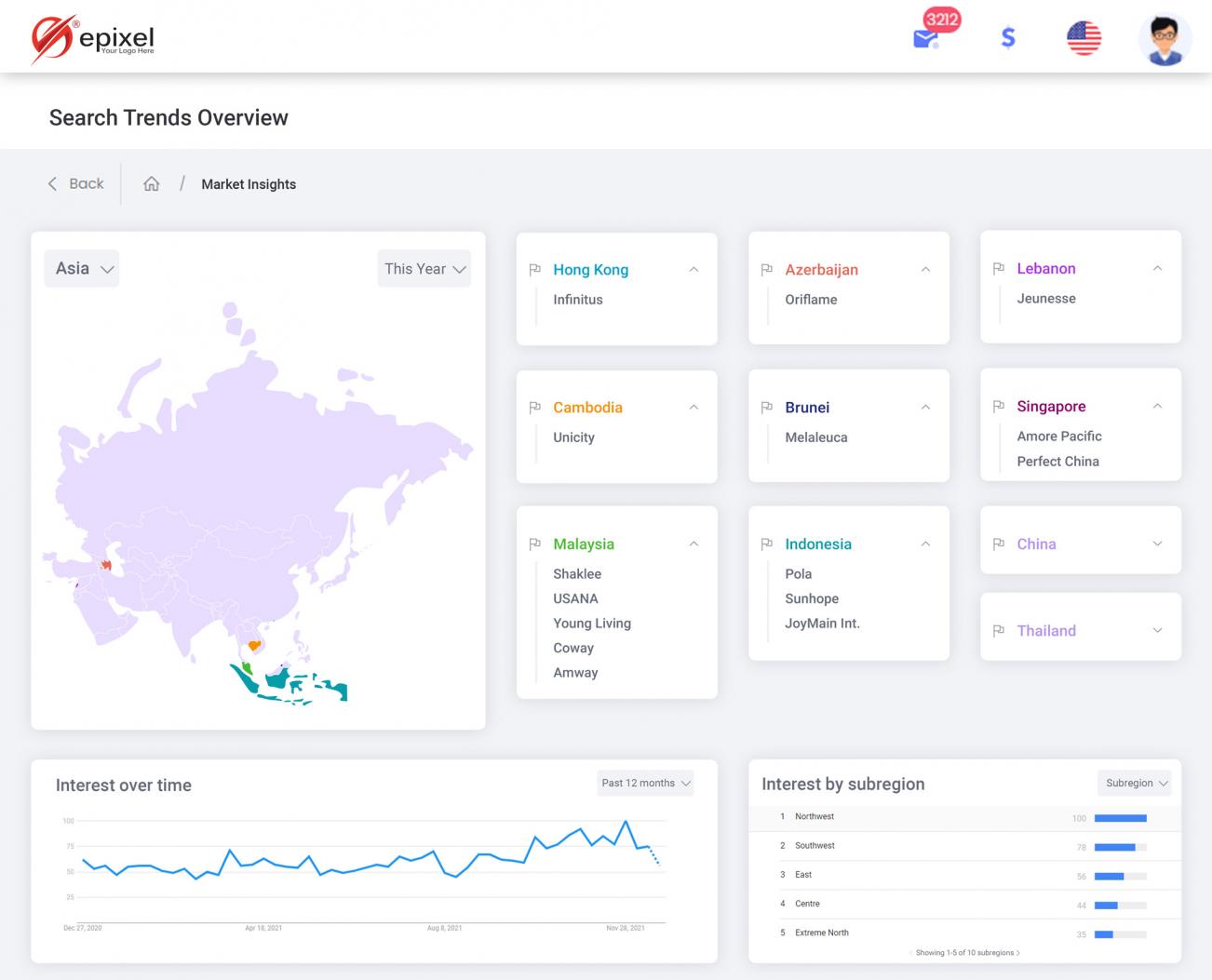The image size is (1212, 980).
Task: Go to home via the house icon
Action: click(152, 184)
